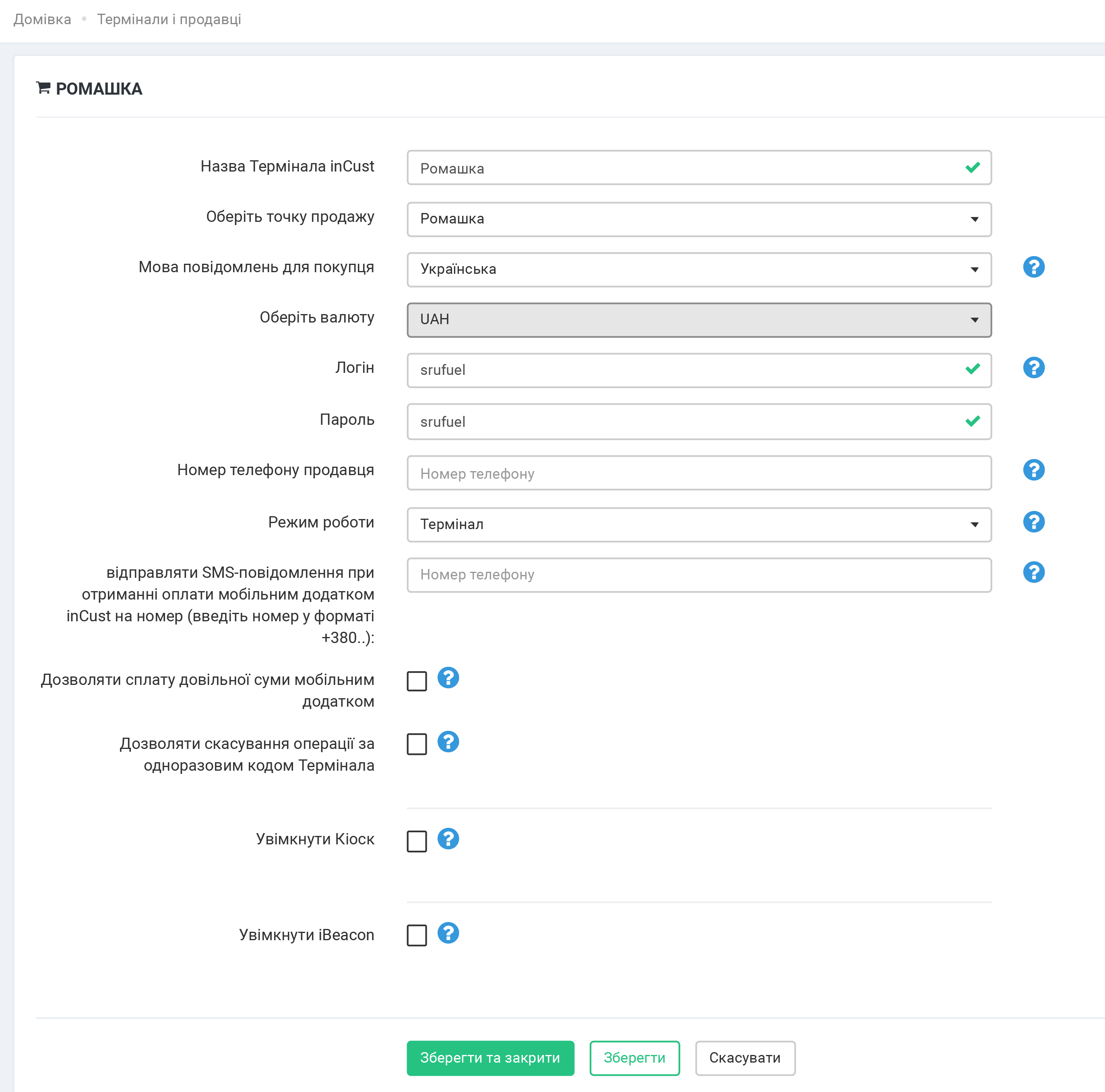Click Зберегти та закрити button
The height and width of the screenshot is (1092, 1105).
point(490,1058)
